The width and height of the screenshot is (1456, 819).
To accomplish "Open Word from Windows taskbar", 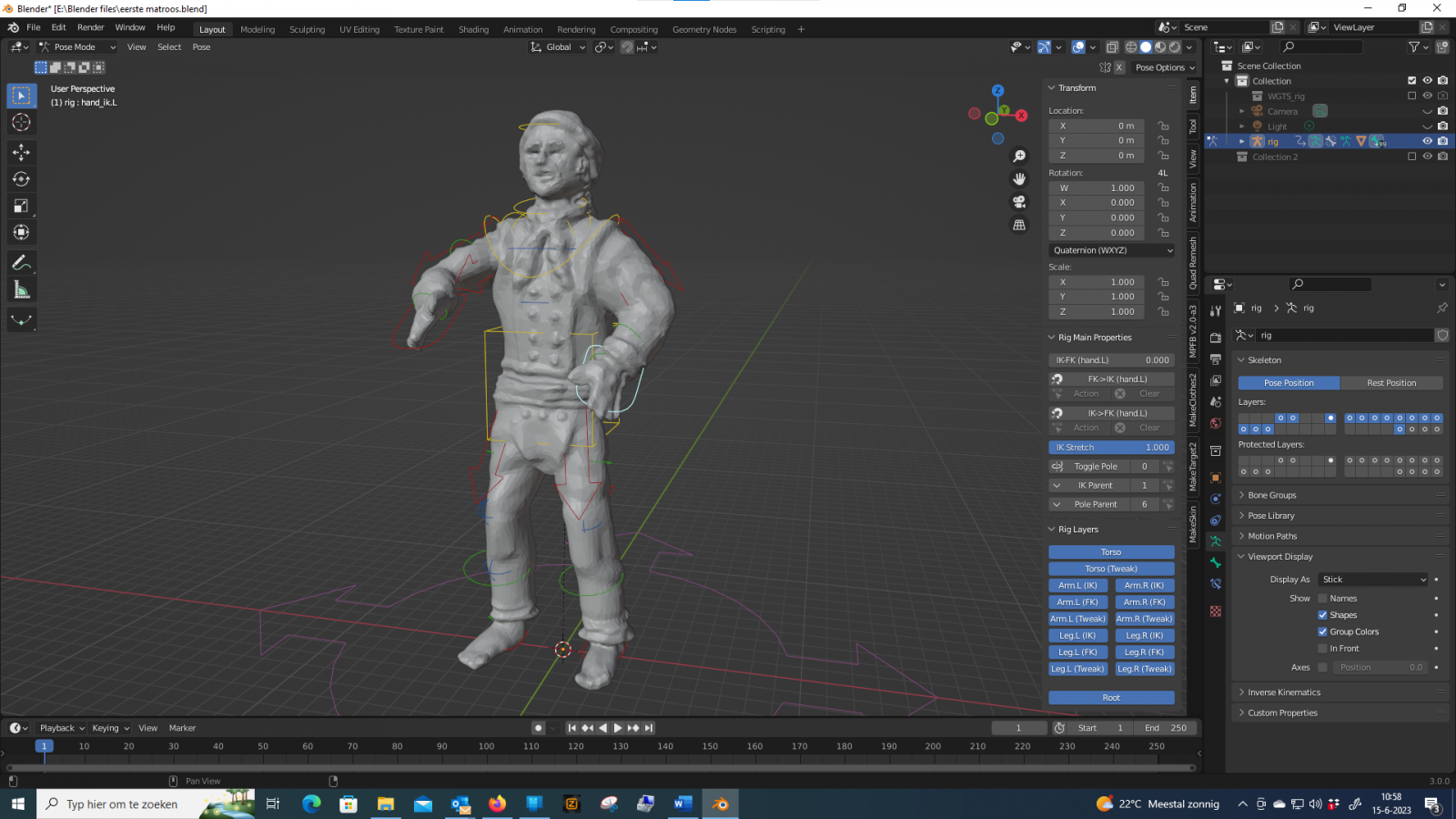I will click(x=683, y=804).
